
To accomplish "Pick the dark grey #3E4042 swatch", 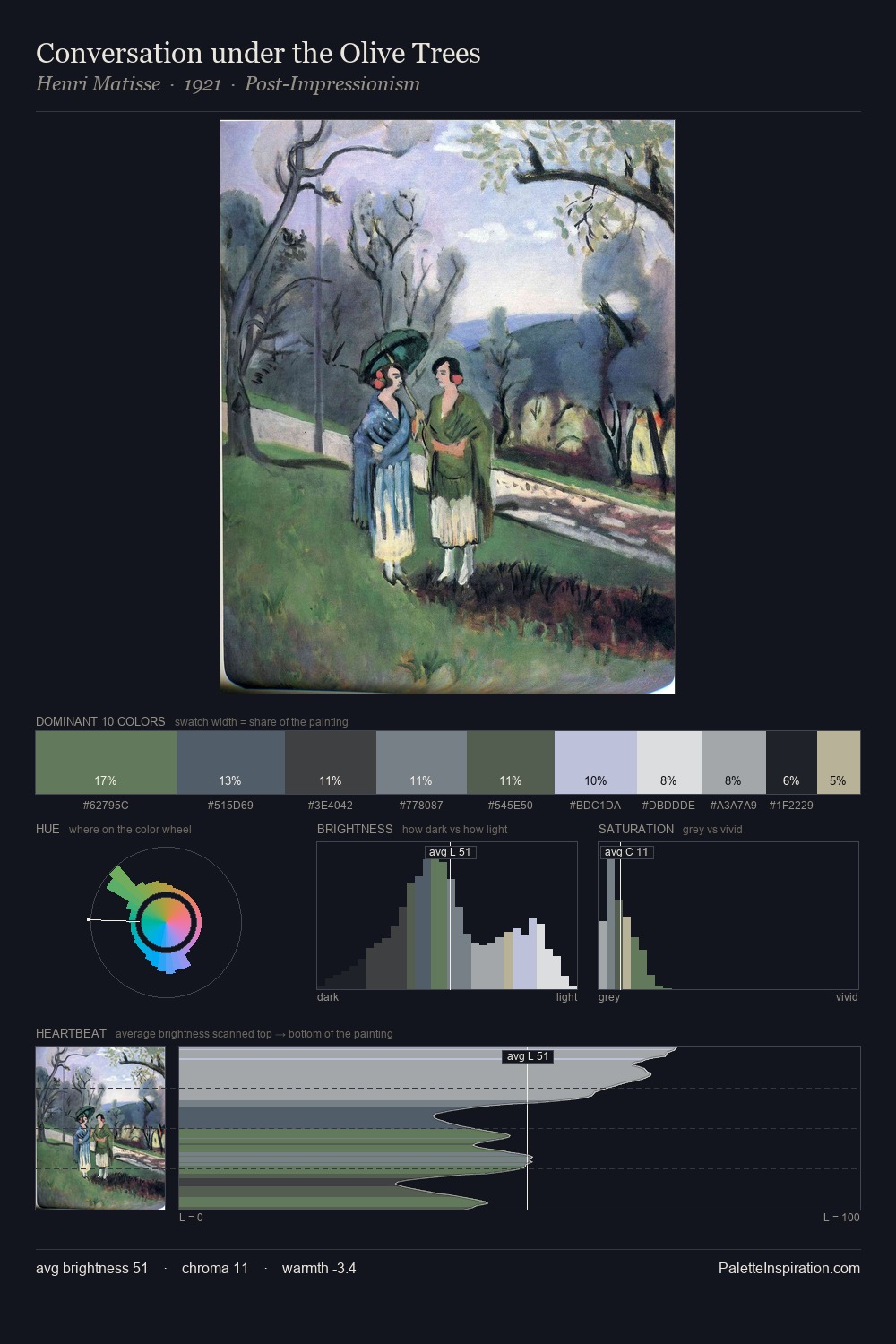I will click(331, 762).
